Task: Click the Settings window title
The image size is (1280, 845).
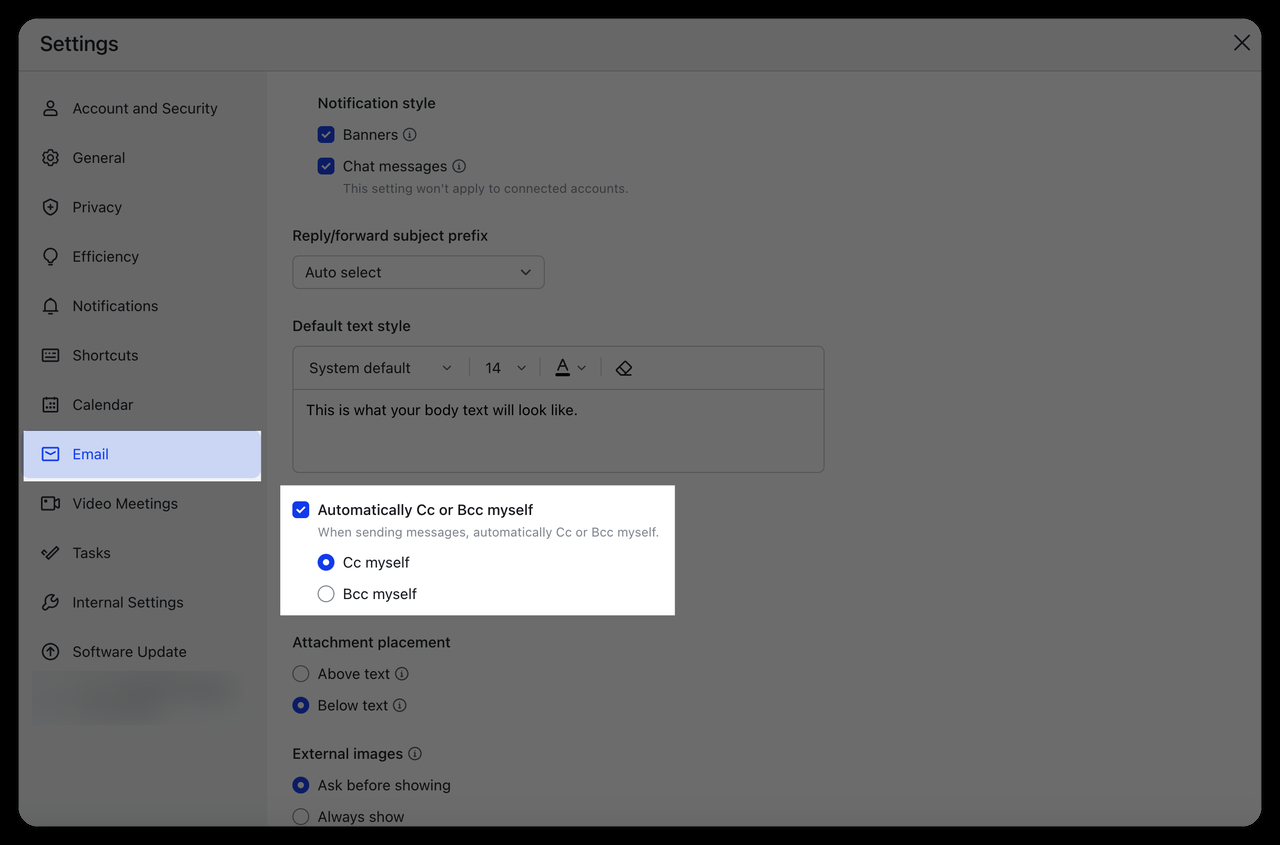Action: click(x=79, y=43)
